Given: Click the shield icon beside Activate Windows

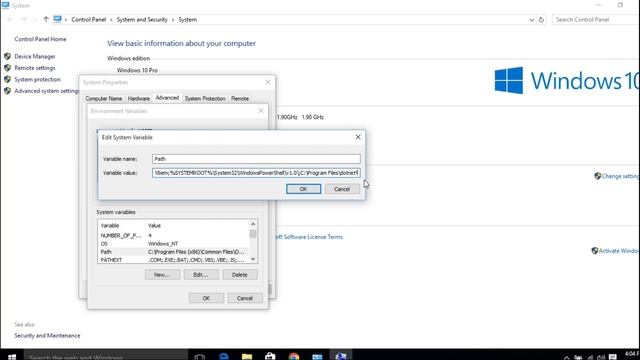Looking at the screenshot, I should point(595,251).
